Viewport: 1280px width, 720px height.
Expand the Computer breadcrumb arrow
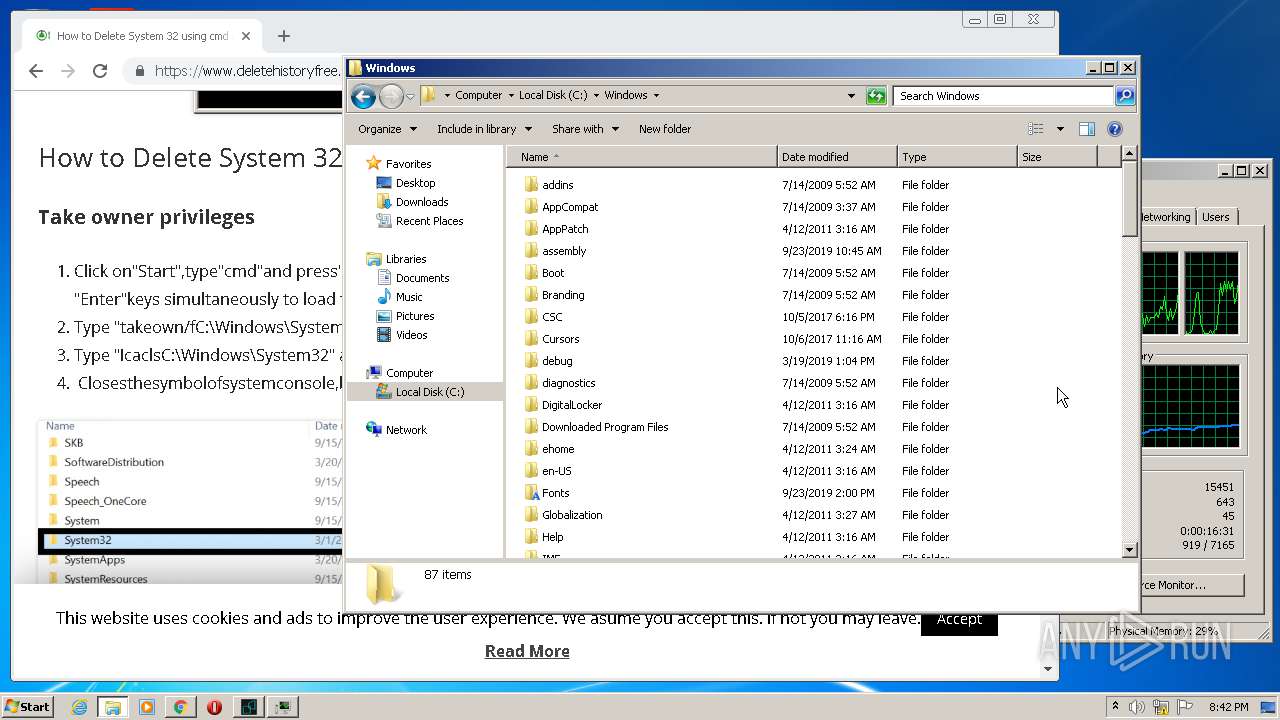[x=510, y=96]
